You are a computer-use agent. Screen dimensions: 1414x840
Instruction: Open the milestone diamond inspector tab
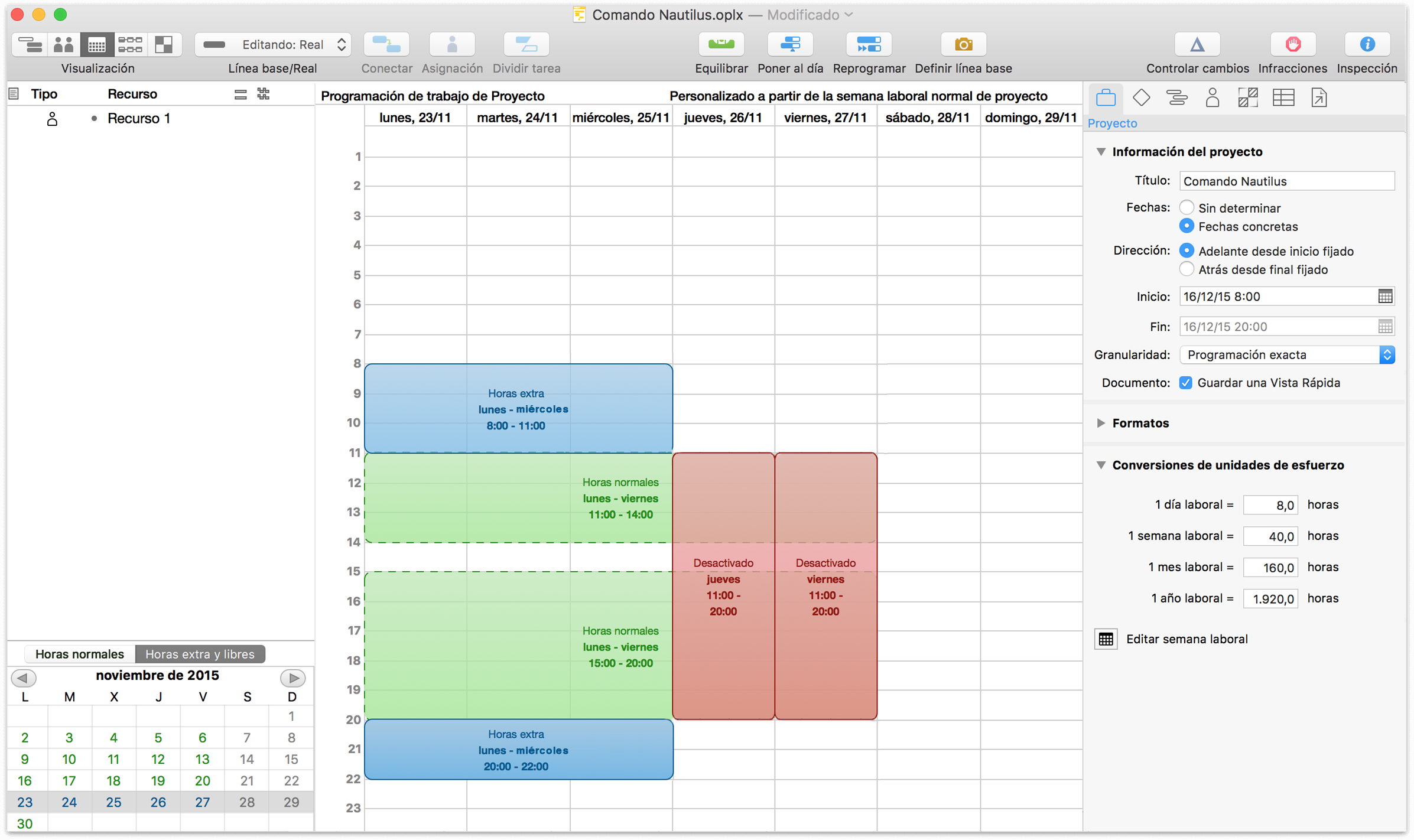click(x=1141, y=97)
